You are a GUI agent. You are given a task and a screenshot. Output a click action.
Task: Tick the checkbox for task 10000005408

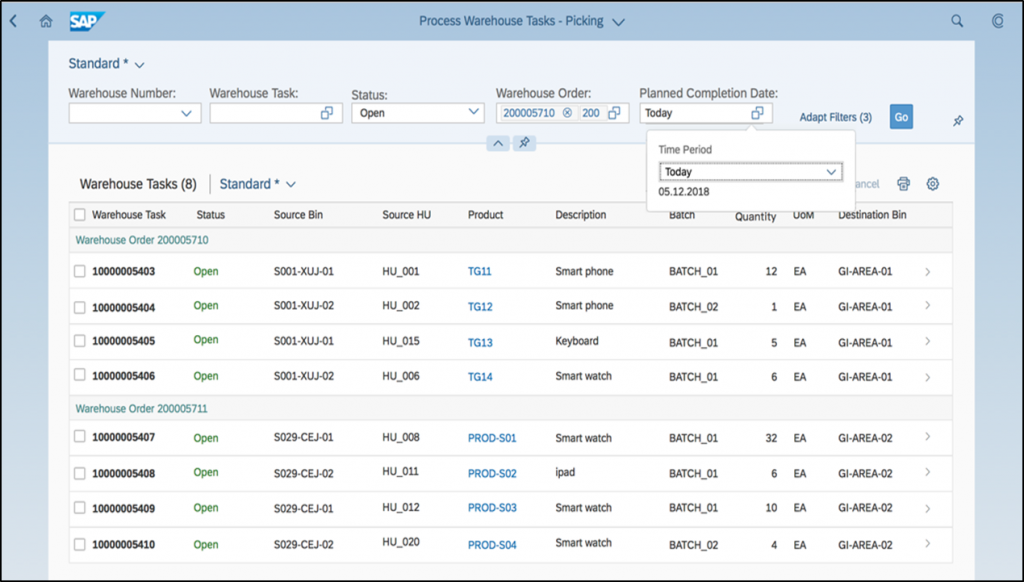click(80, 473)
